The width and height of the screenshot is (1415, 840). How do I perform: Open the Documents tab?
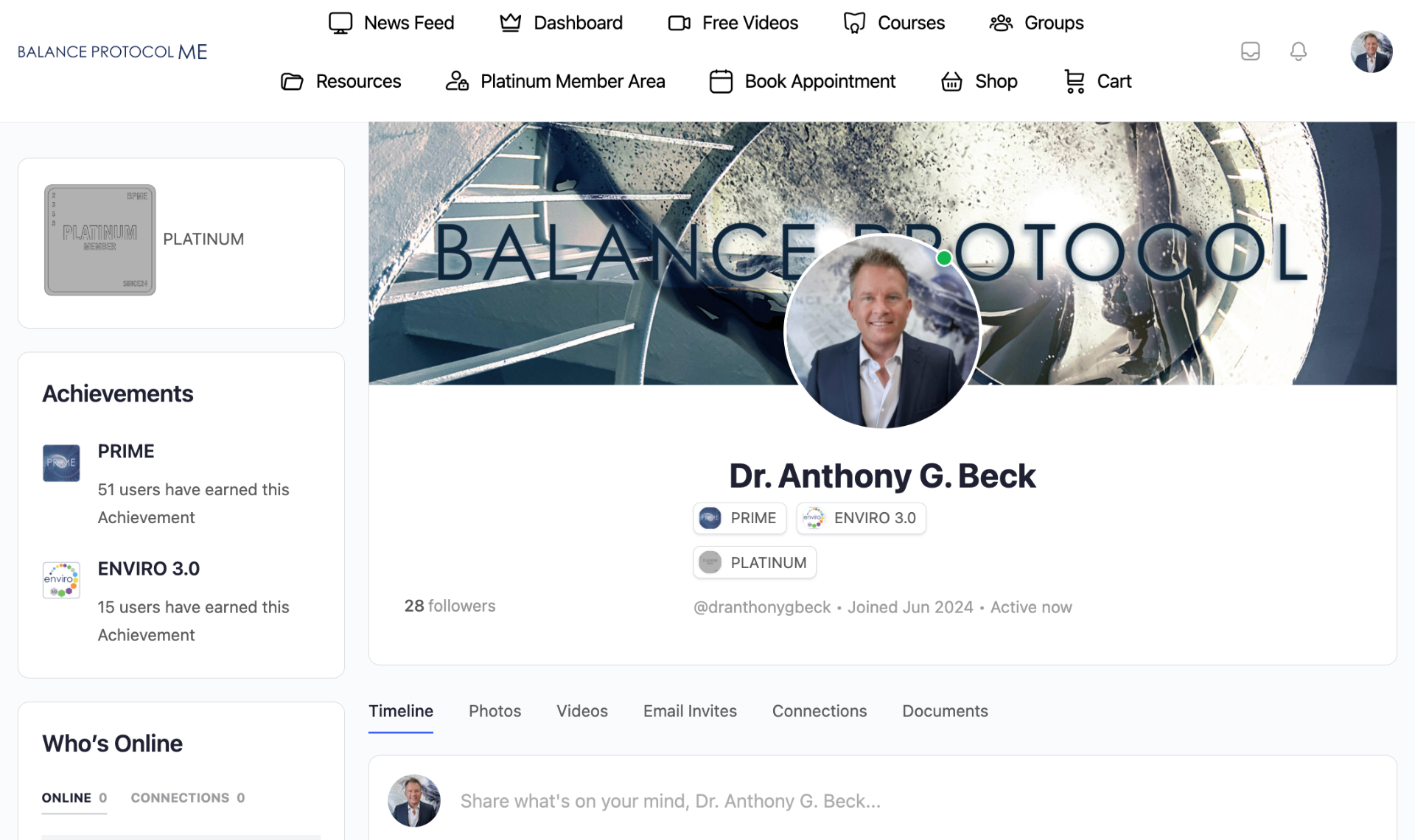pyautogui.click(x=945, y=711)
